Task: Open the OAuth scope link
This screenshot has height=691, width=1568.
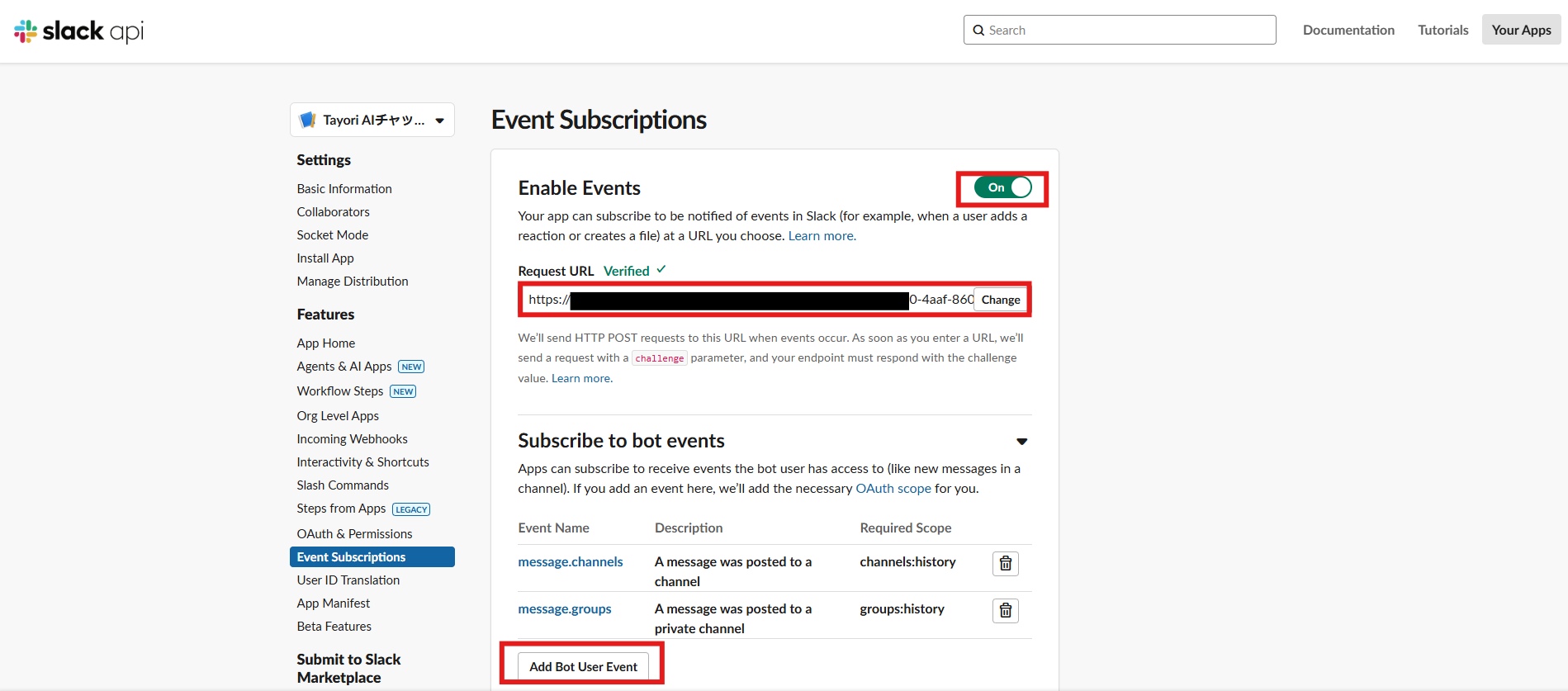Action: click(893, 488)
